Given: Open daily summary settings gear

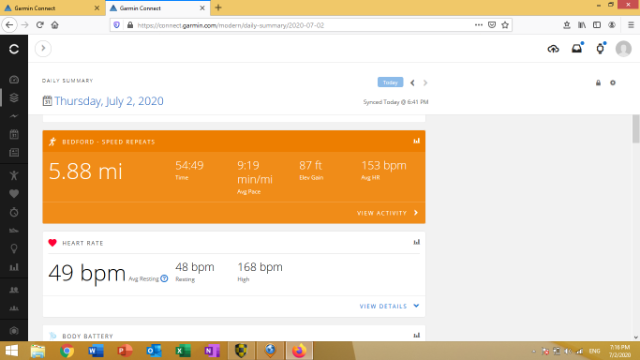Looking at the screenshot, I should 613,83.
